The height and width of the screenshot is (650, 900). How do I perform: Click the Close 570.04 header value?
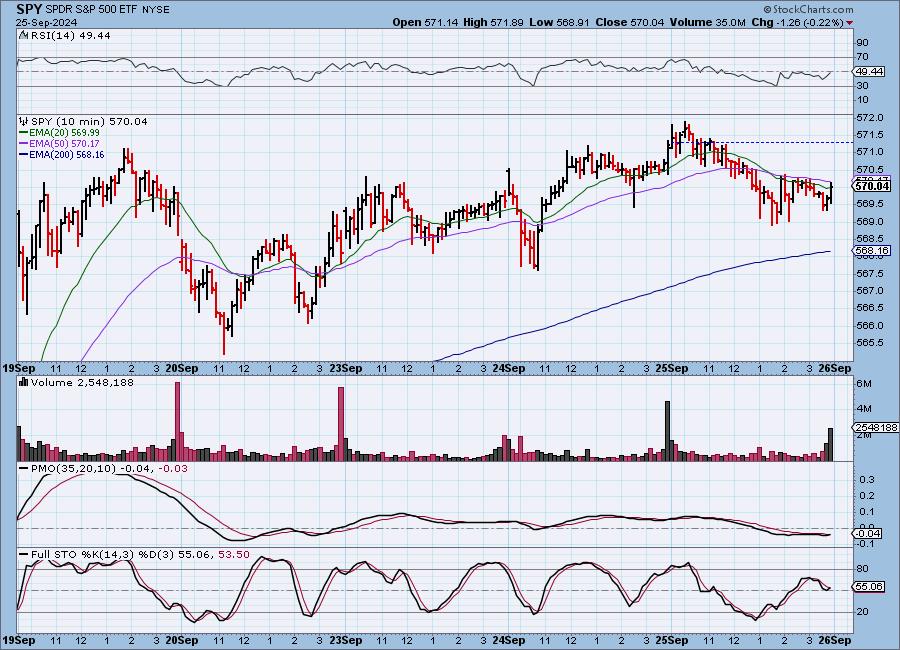[630, 22]
